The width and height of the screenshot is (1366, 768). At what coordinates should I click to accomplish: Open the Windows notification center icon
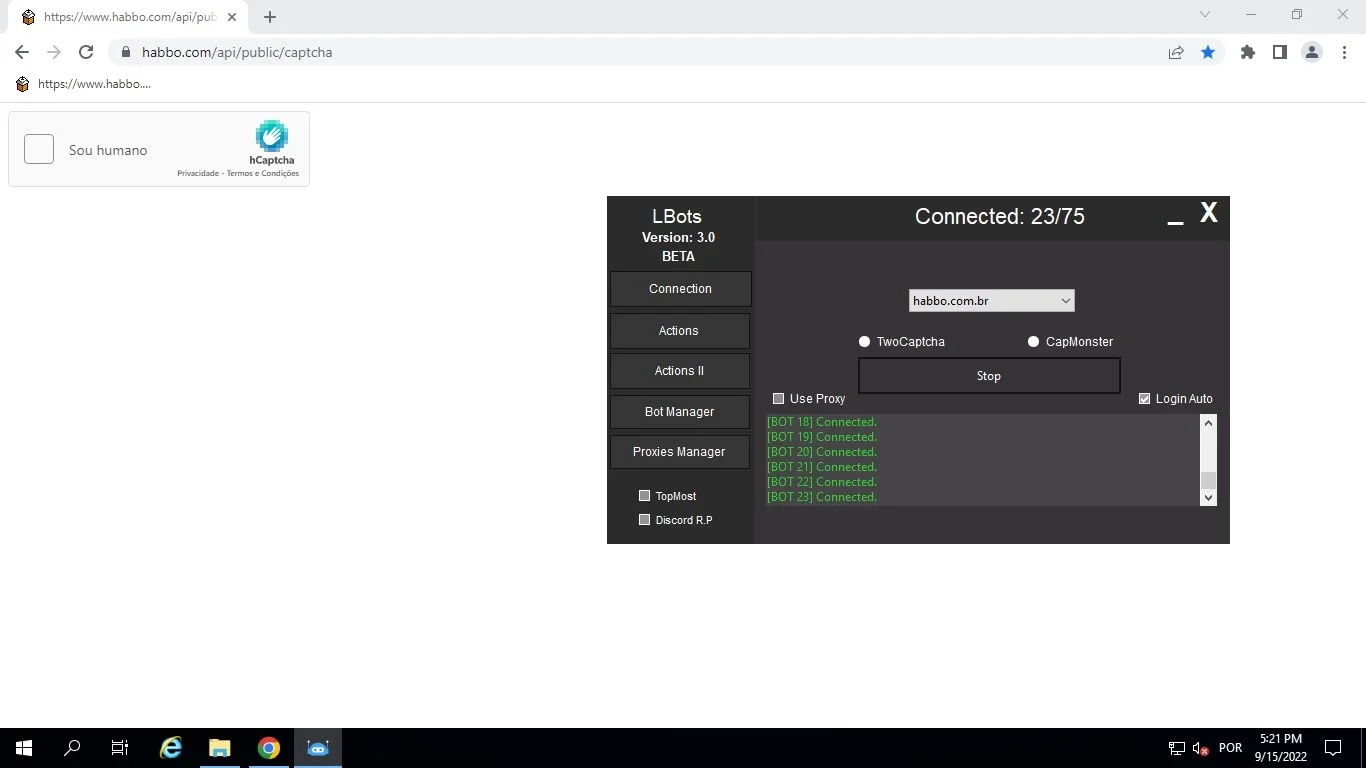tap(1333, 748)
